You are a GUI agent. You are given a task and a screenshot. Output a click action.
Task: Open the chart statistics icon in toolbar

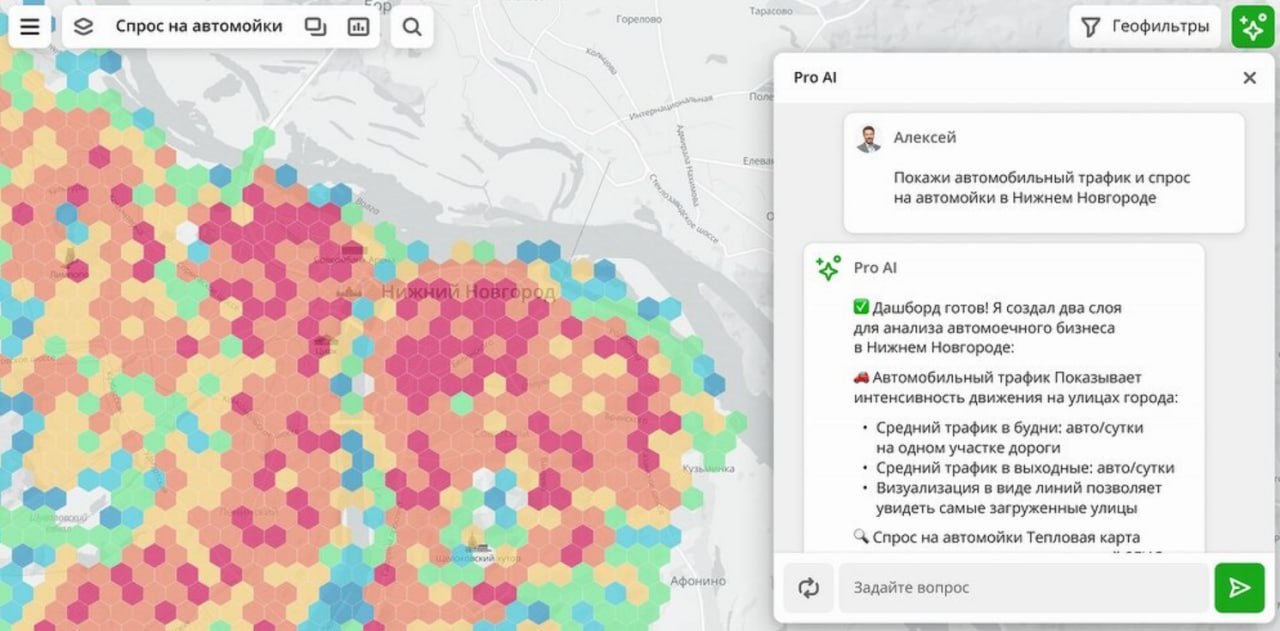point(358,27)
